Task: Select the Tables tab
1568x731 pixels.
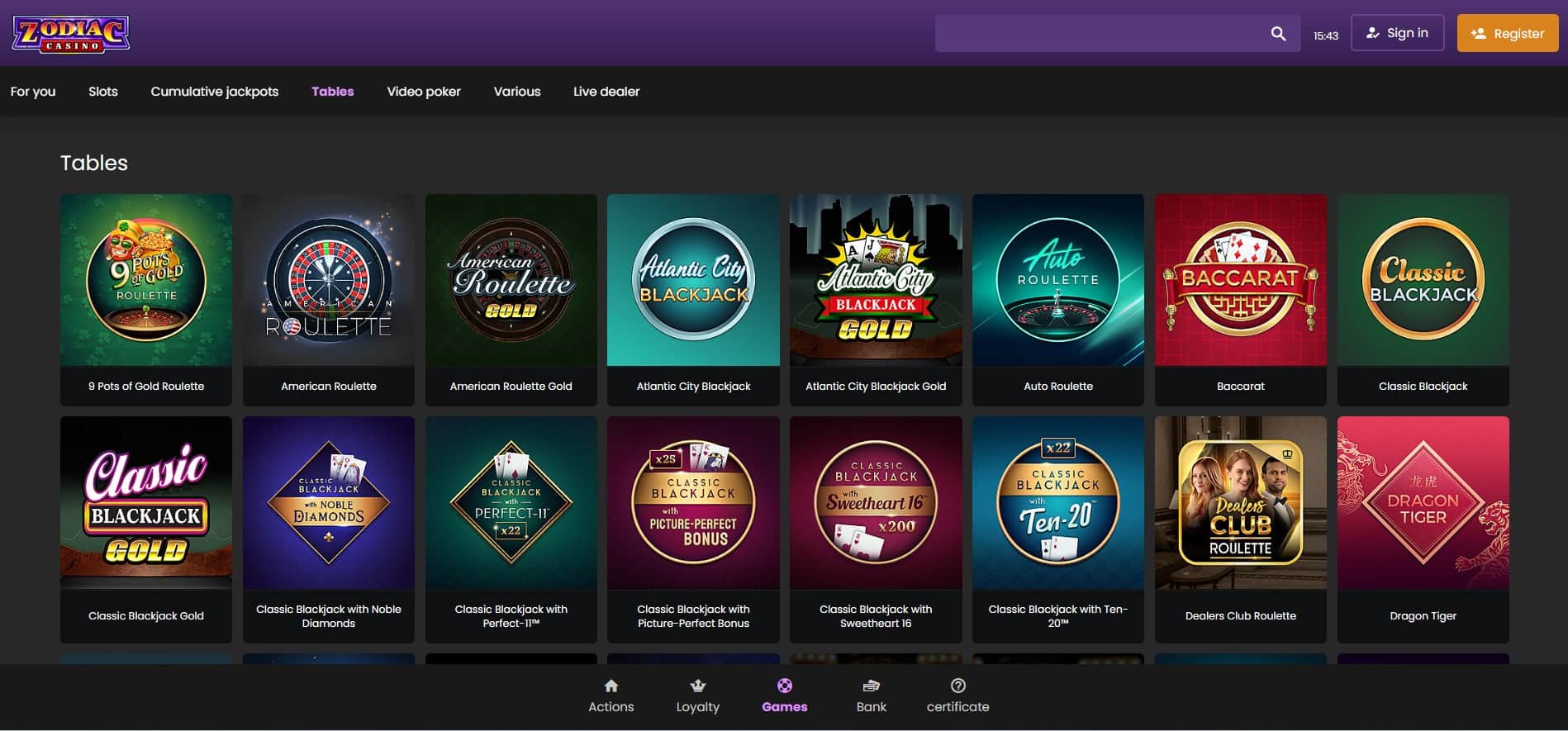Action: pos(333,92)
